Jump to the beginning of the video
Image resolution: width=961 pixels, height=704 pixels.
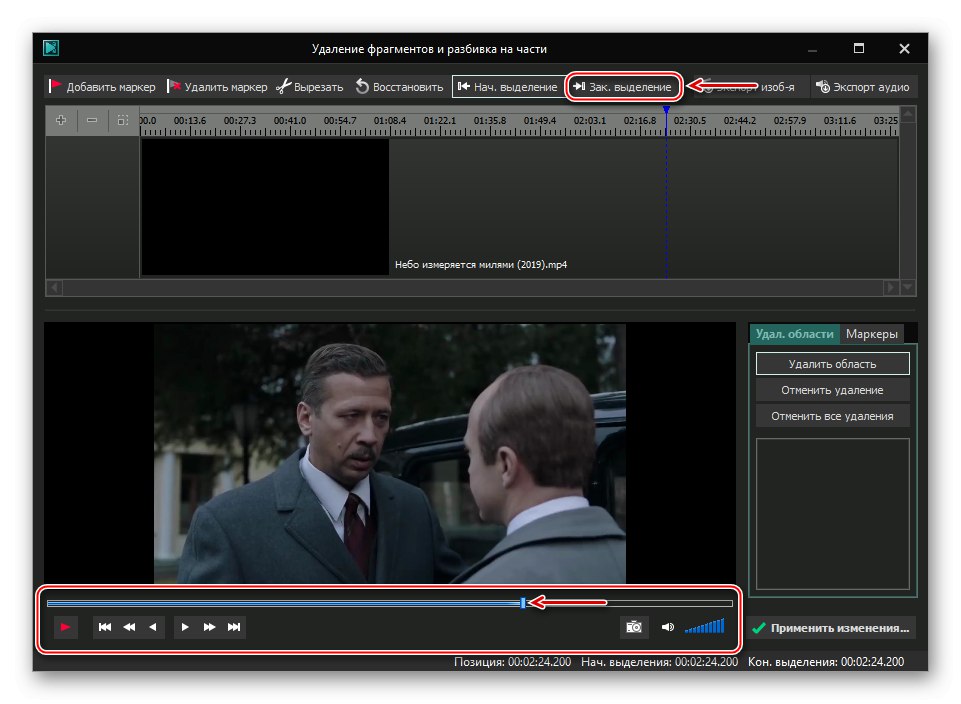point(105,627)
